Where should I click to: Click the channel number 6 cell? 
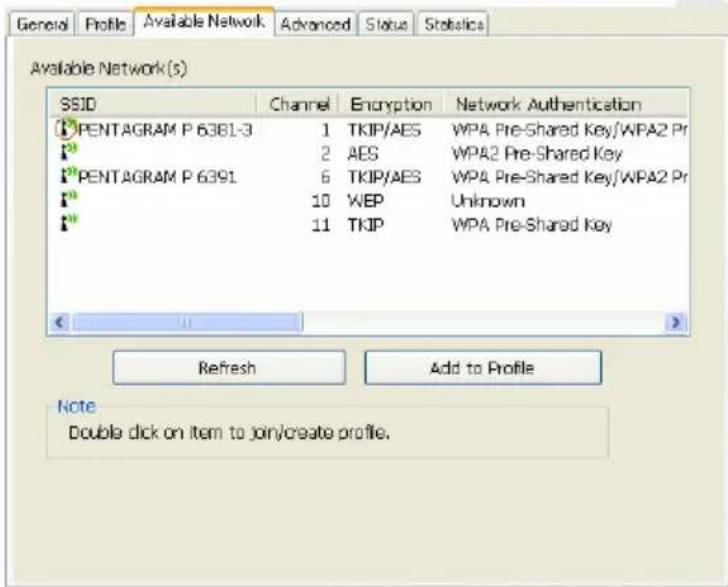pyautogui.click(x=325, y=177)
